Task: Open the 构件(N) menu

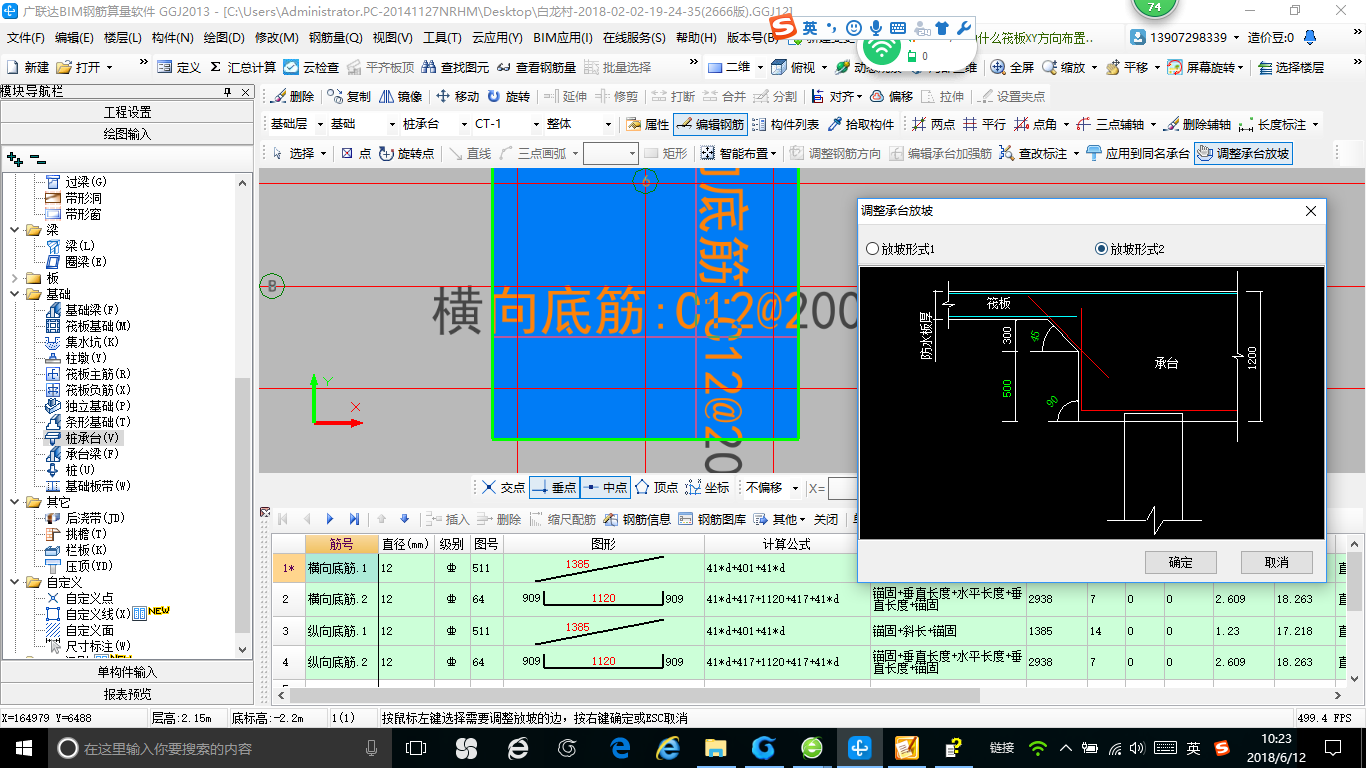Action: point(173,38)
